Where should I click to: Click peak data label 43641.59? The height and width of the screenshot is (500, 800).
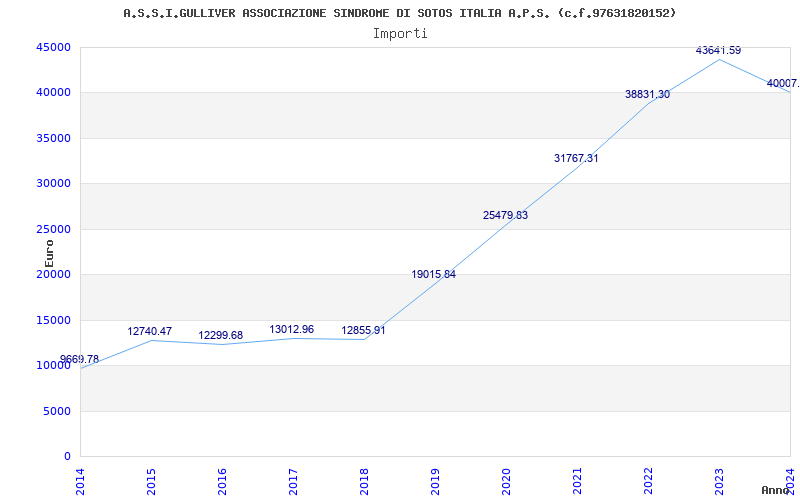pos(718,51)
